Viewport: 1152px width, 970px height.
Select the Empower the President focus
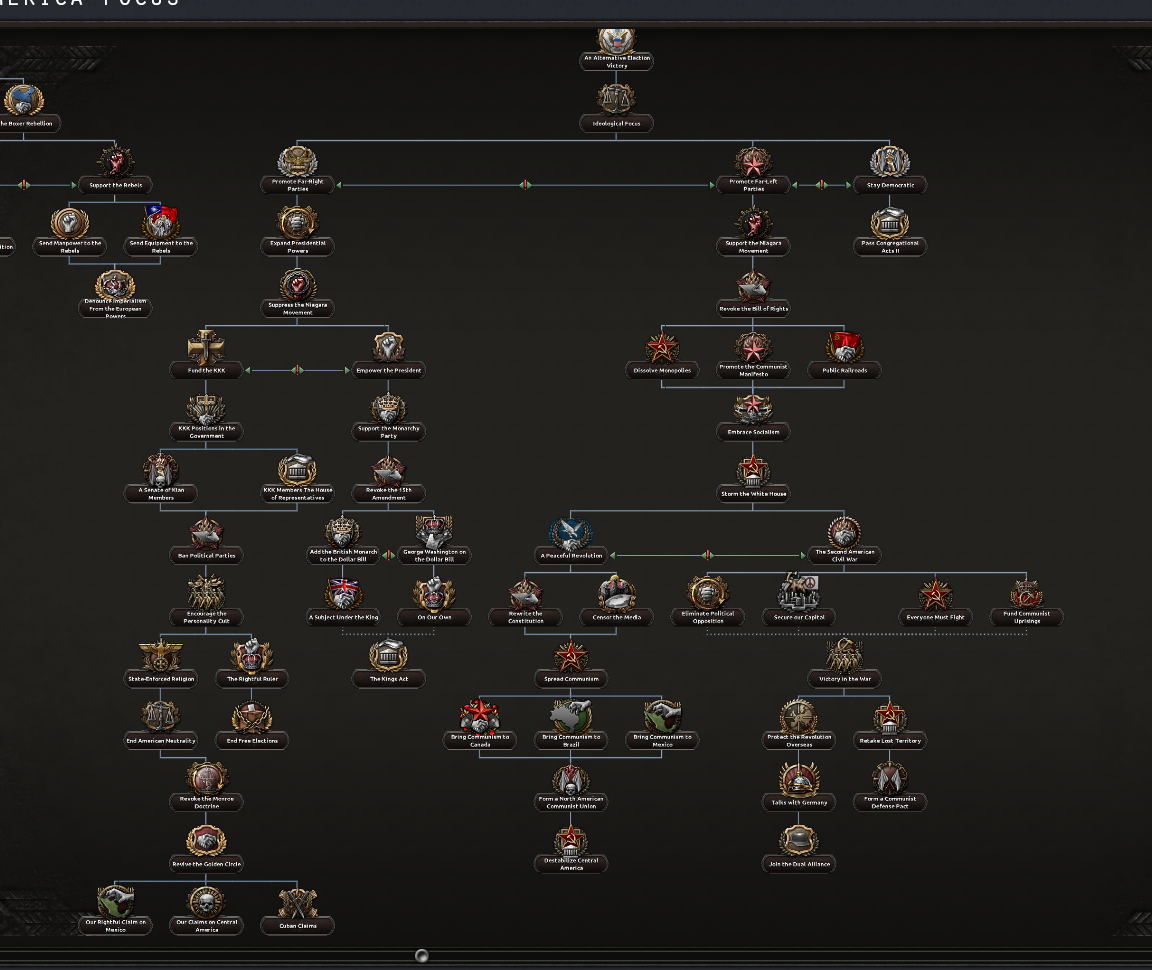pos(389,356)
